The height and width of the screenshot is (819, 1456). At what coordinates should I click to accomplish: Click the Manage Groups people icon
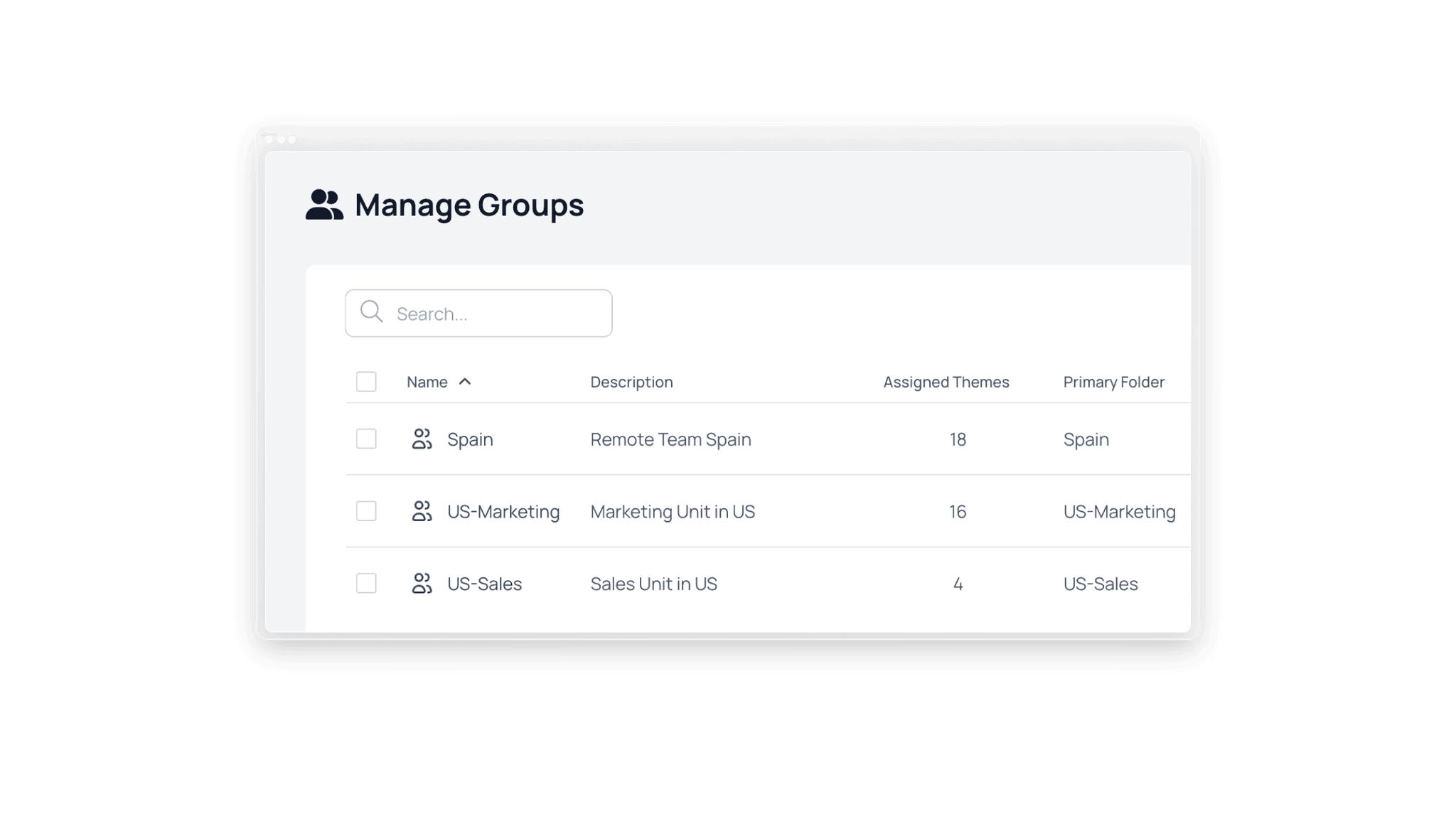pyautogui.click(x=324, y=205)
